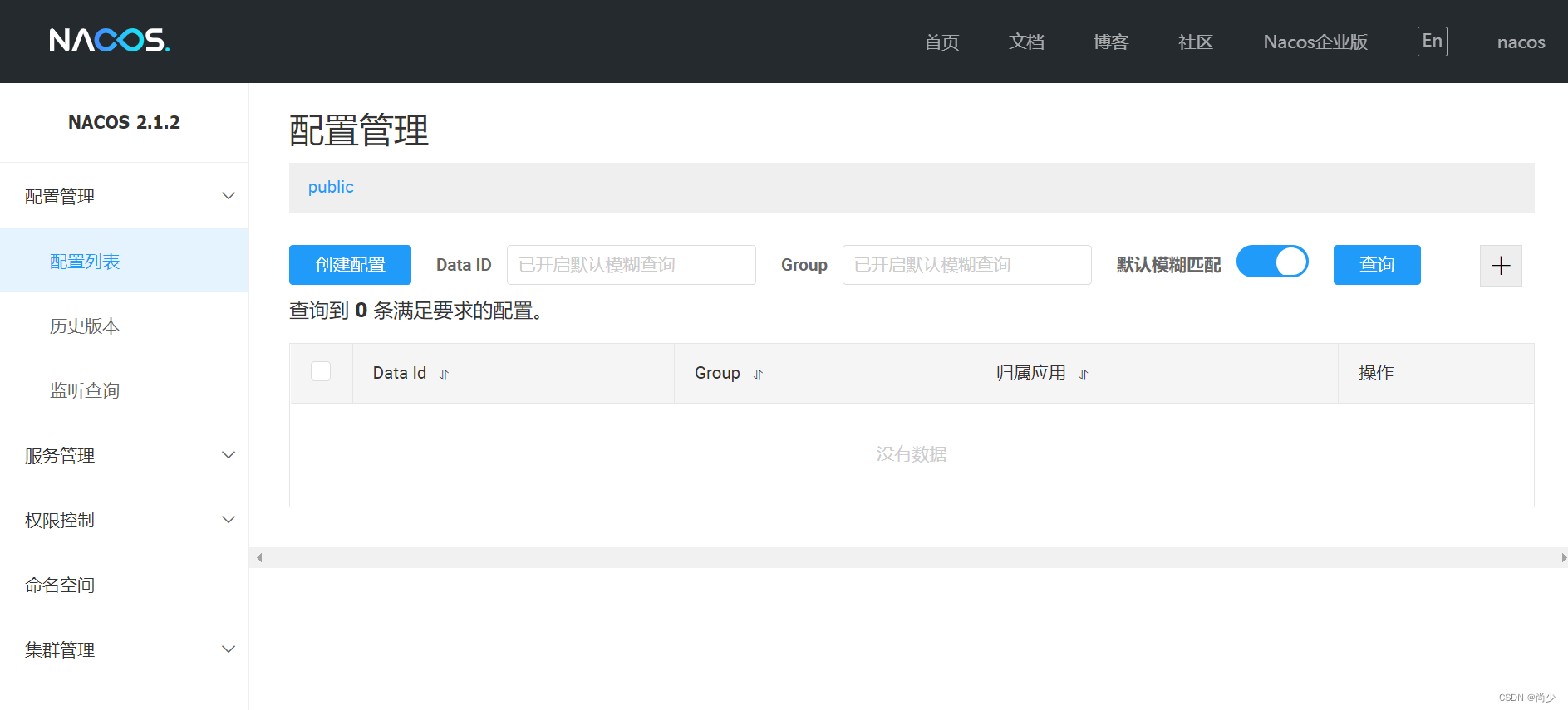Open 文档 link in header

pos(1026,42)
